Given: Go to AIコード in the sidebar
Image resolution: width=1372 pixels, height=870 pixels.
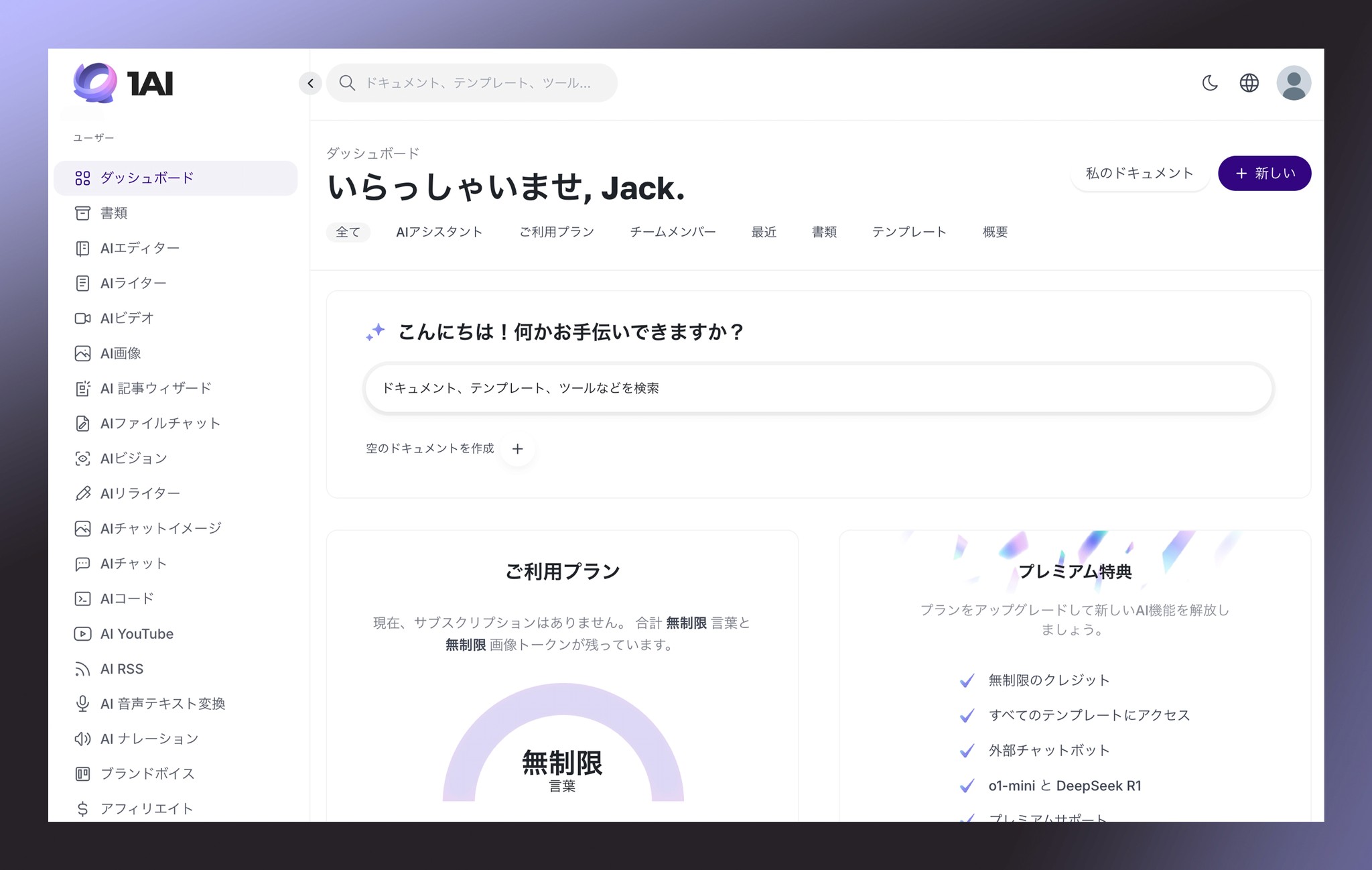Looking at the screenshot, I should click(127, 599).
